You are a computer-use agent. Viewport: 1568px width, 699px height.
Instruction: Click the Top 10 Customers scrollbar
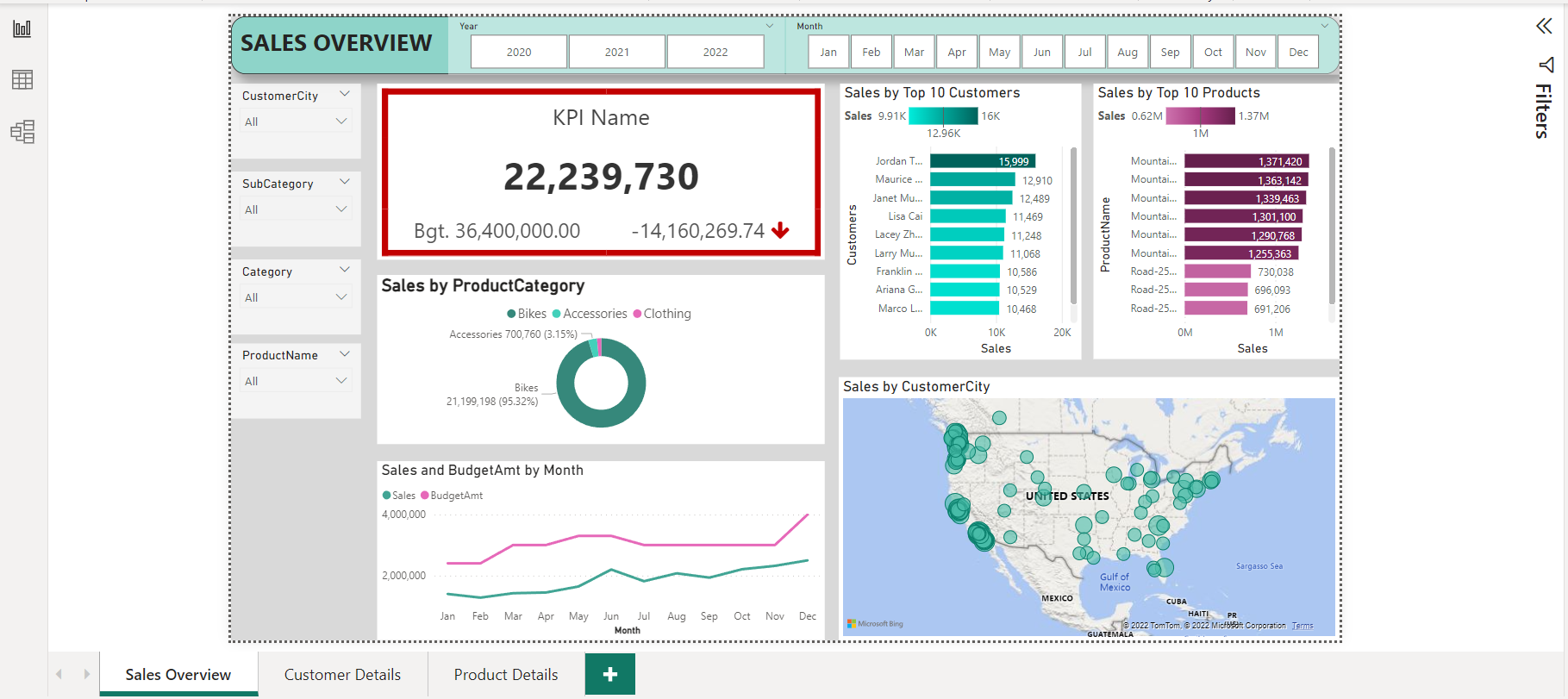pos(1073,226)
